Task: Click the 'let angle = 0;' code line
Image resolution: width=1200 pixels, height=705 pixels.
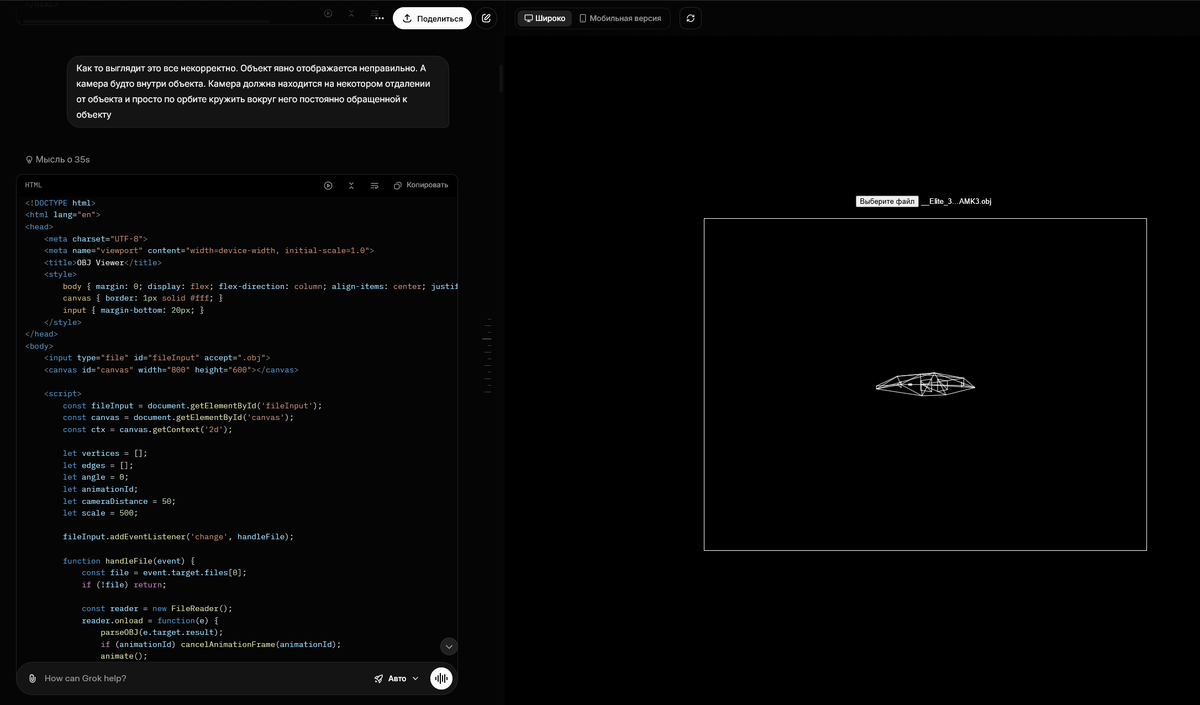Action: coord(95,477)
